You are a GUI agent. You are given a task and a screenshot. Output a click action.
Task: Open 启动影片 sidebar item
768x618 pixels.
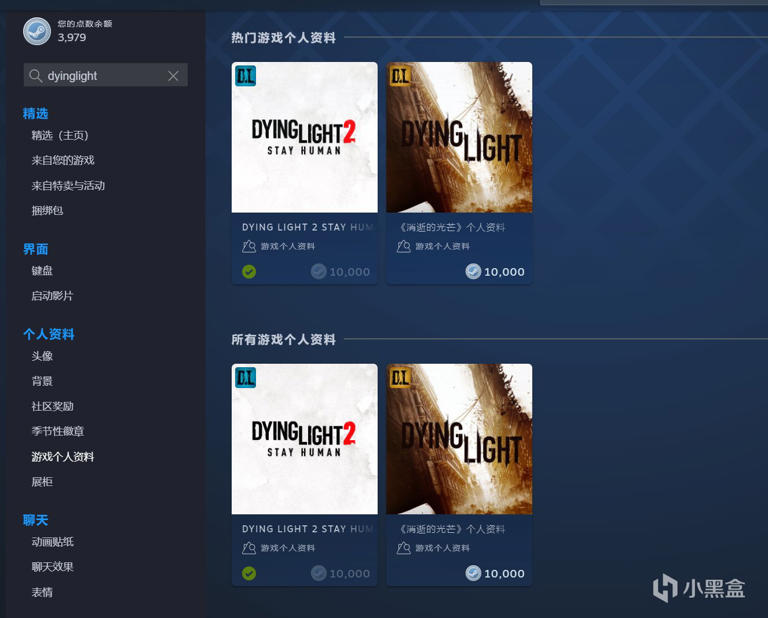tap(52, 296)
